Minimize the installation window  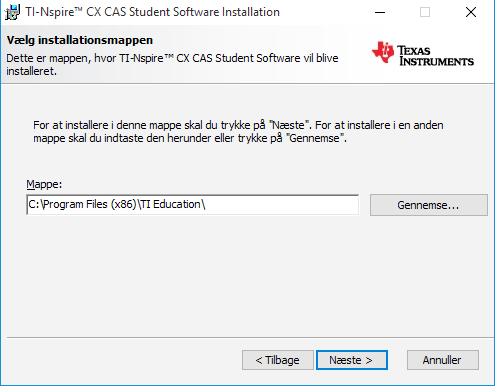tap(380, 12)
